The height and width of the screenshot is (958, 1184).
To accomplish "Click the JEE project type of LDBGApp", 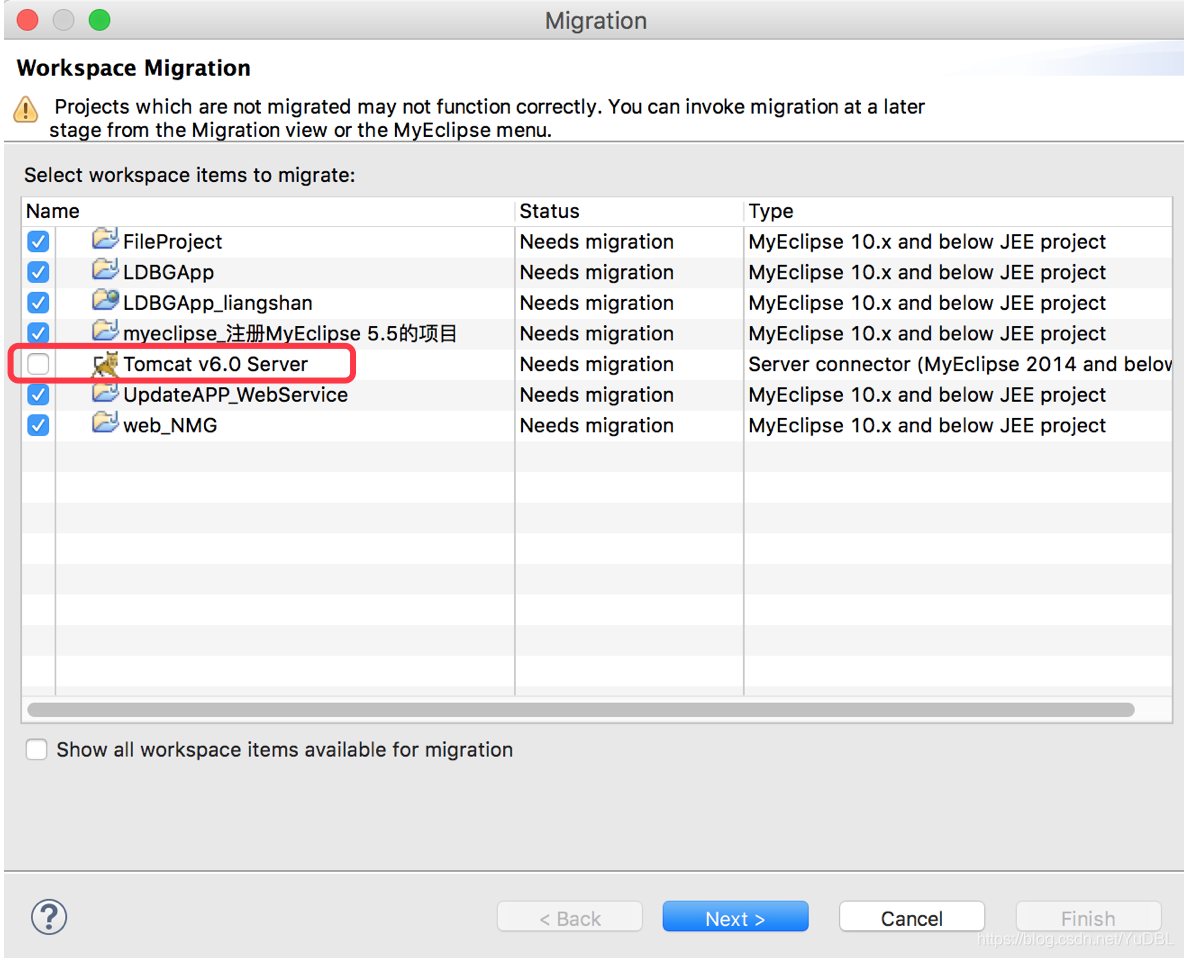I will [927, 272].
